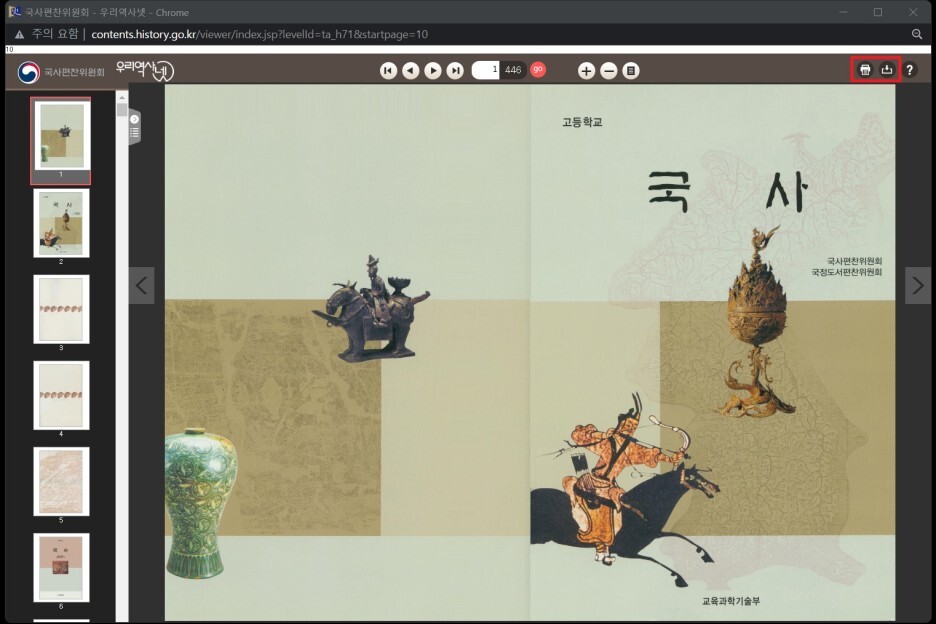Open the 우리역사넷 logo link
936x624 pixels.
click(144, 70)
